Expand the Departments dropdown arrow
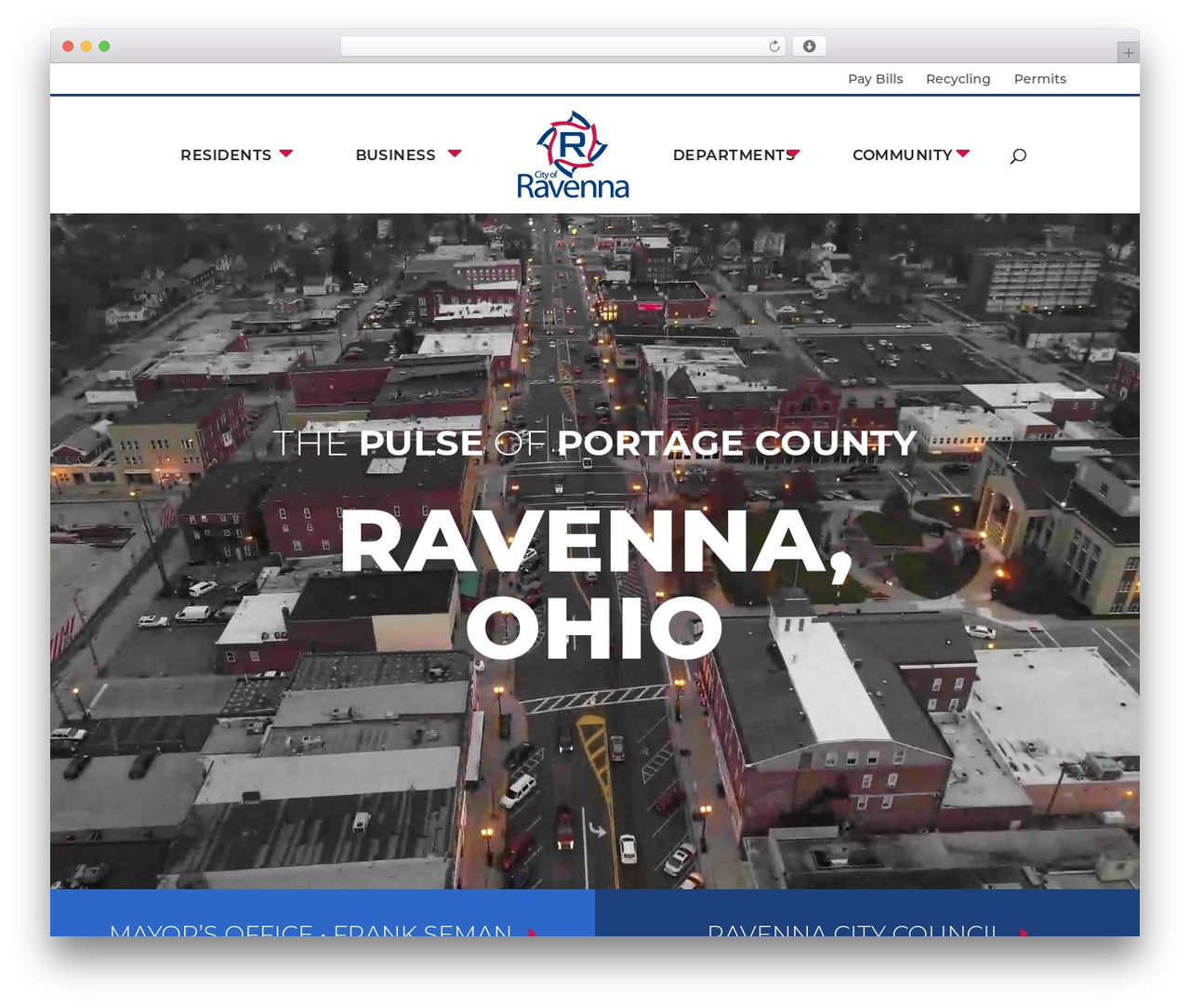Viewport: 1190px width, 1008px height. [793, 153]
